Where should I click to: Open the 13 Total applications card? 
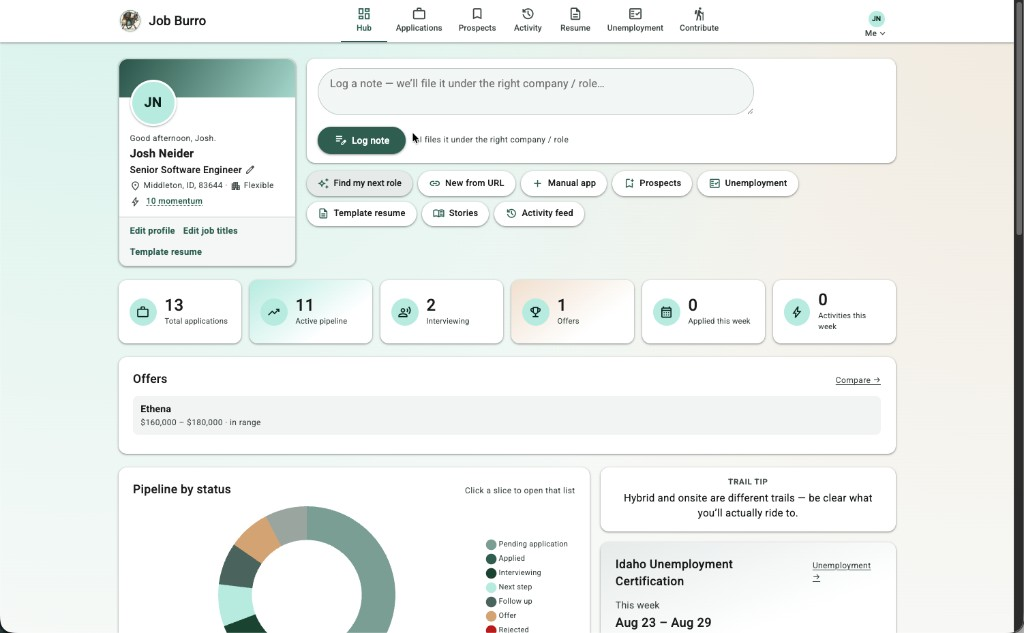click(x=180, y=312)
